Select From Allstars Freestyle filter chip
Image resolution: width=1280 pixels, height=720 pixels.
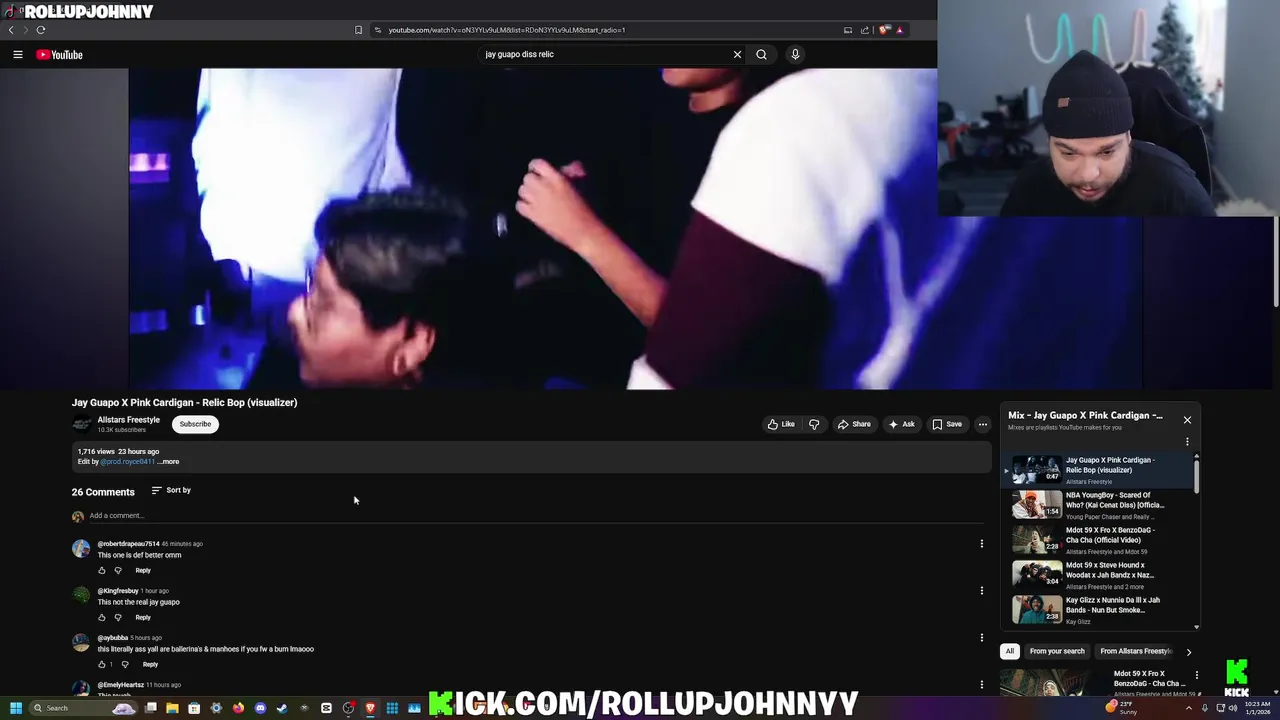1135,651
